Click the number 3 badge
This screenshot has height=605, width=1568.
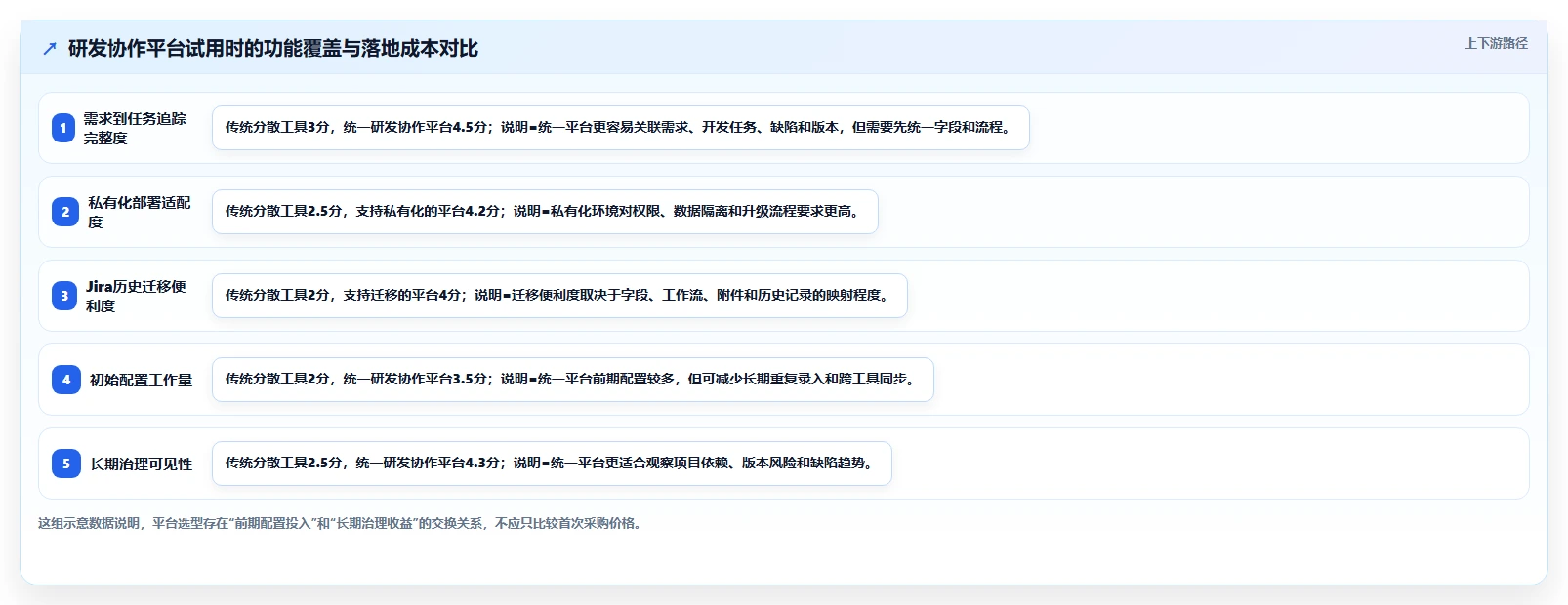point(64,296)
